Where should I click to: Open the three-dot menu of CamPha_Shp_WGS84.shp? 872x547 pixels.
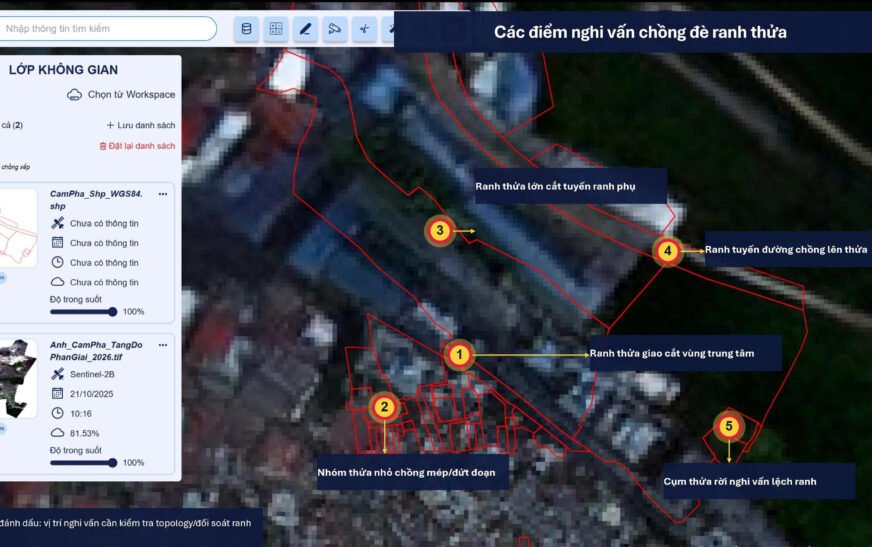point(163,194)
